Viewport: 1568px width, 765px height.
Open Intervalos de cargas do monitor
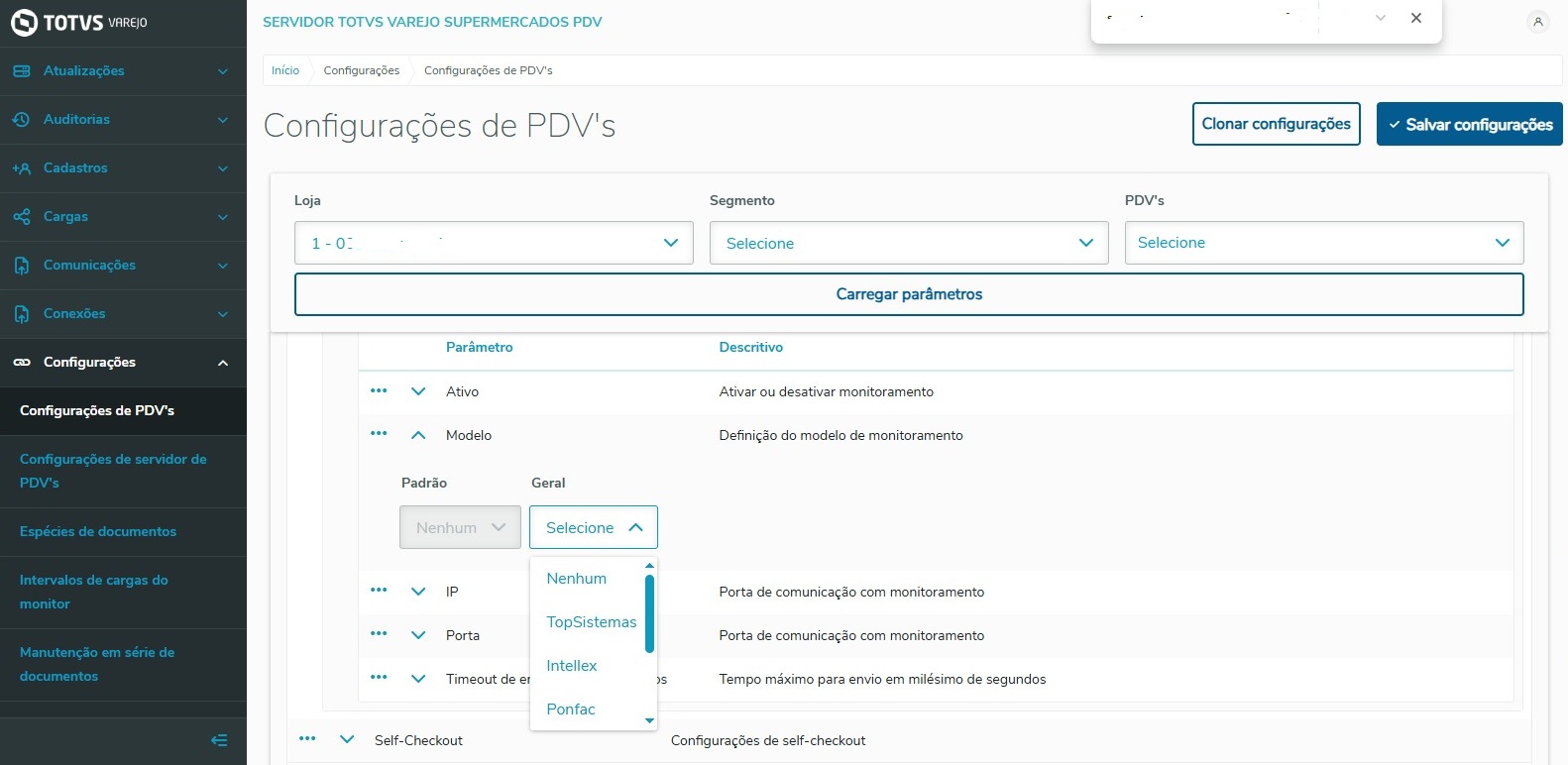(123, 593)
